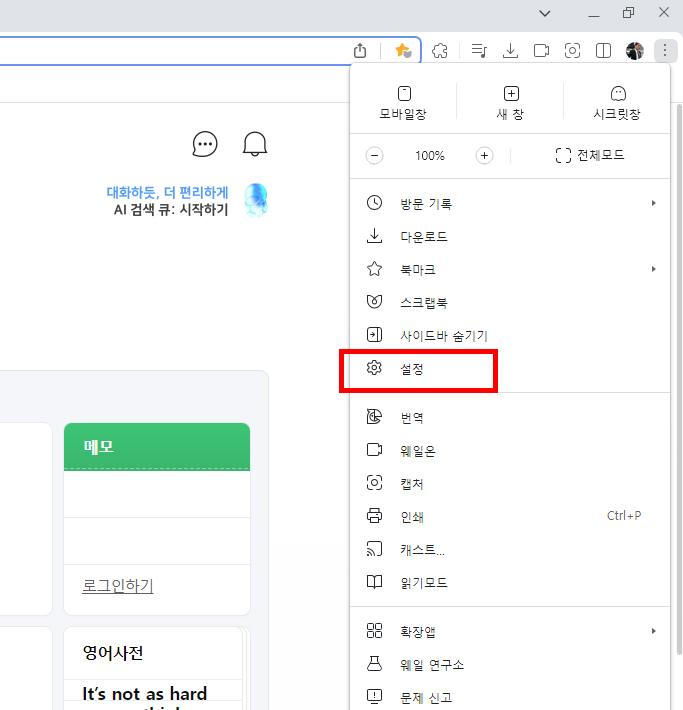Open the downloads toolbar icon
683x710 pixels.
click(510, 50)
